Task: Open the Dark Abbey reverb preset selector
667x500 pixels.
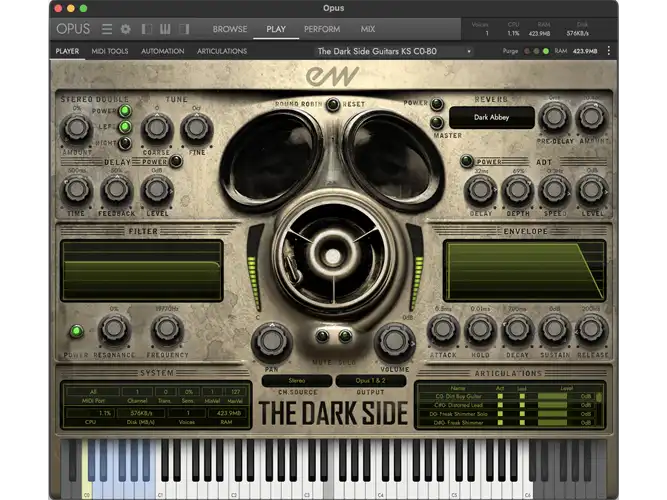Action: pos(492,117)
